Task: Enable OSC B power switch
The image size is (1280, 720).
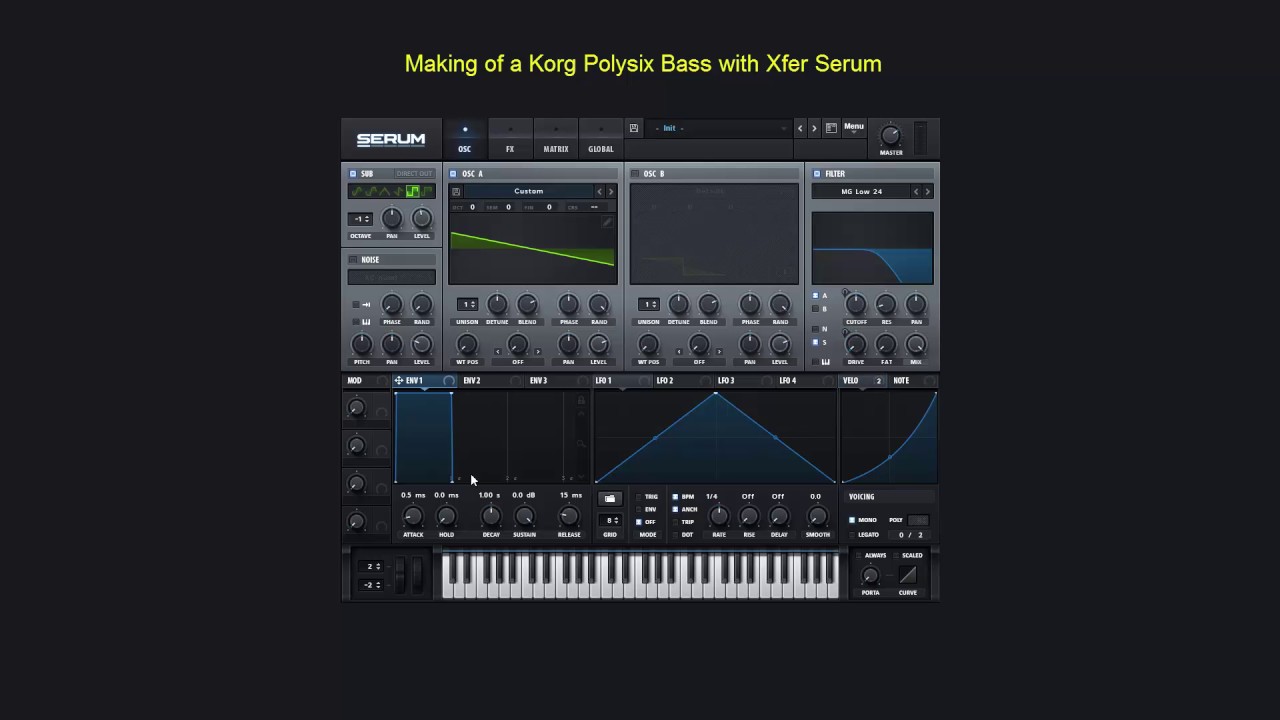Action: tap(635, 173)
